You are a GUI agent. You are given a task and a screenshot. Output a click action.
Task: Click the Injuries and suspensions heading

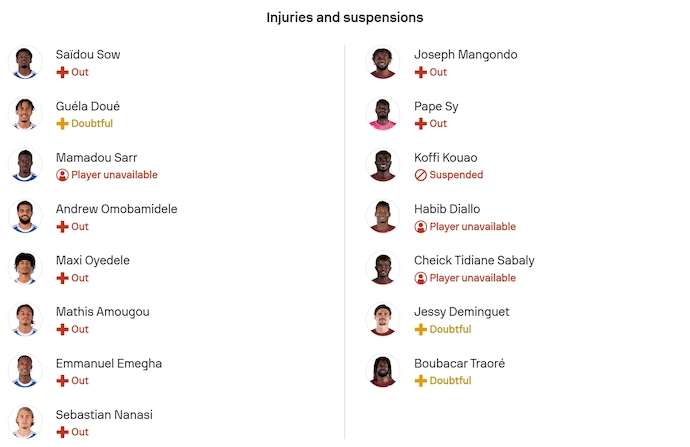click(344, 18)
